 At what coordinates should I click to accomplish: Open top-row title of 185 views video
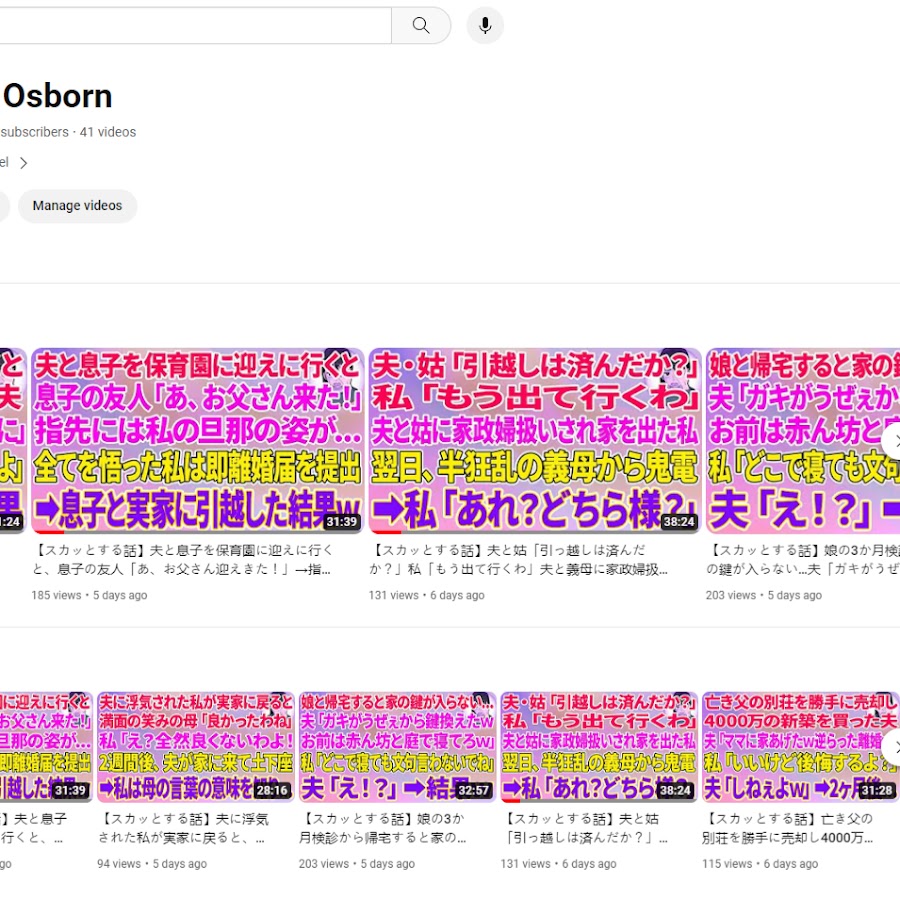click(183, 560)
